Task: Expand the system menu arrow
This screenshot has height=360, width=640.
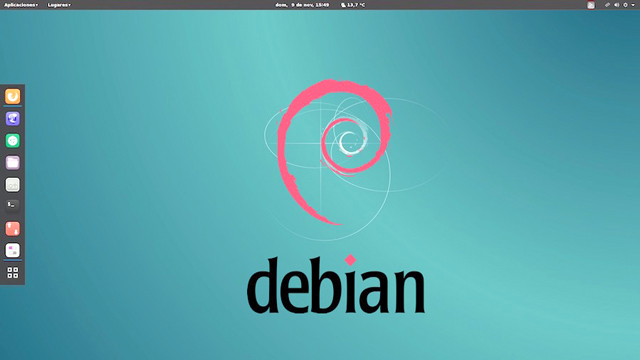Action: [633, 5]
